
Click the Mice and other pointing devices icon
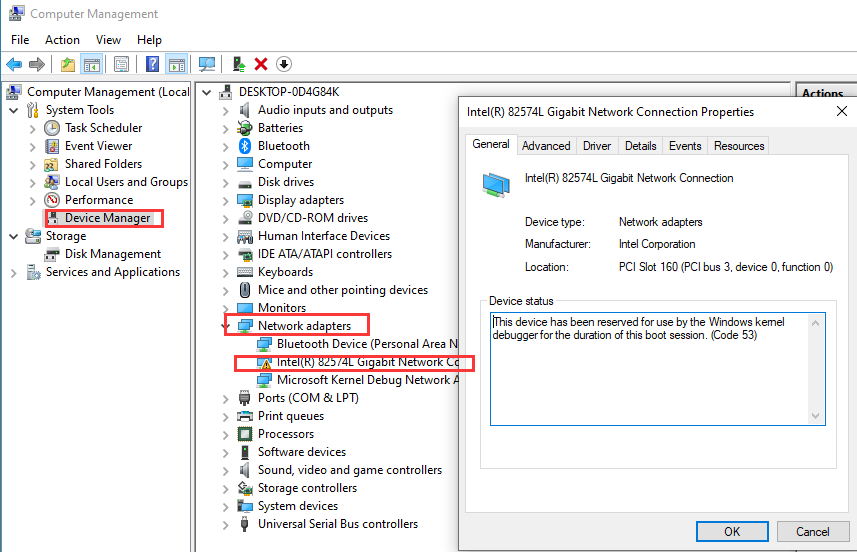tap(245, 290)
